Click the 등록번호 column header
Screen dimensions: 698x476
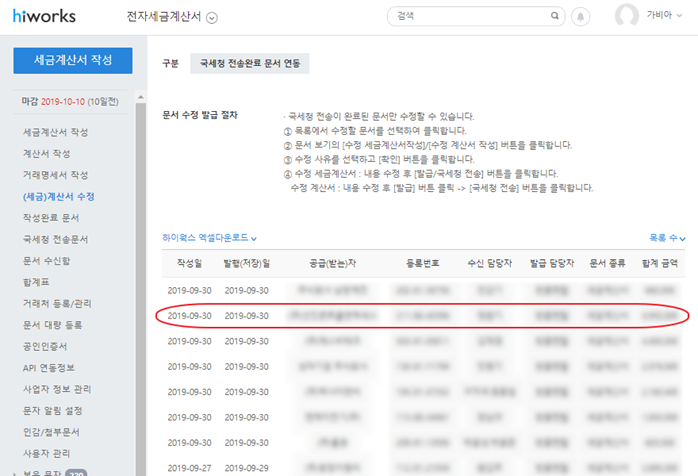422,263
